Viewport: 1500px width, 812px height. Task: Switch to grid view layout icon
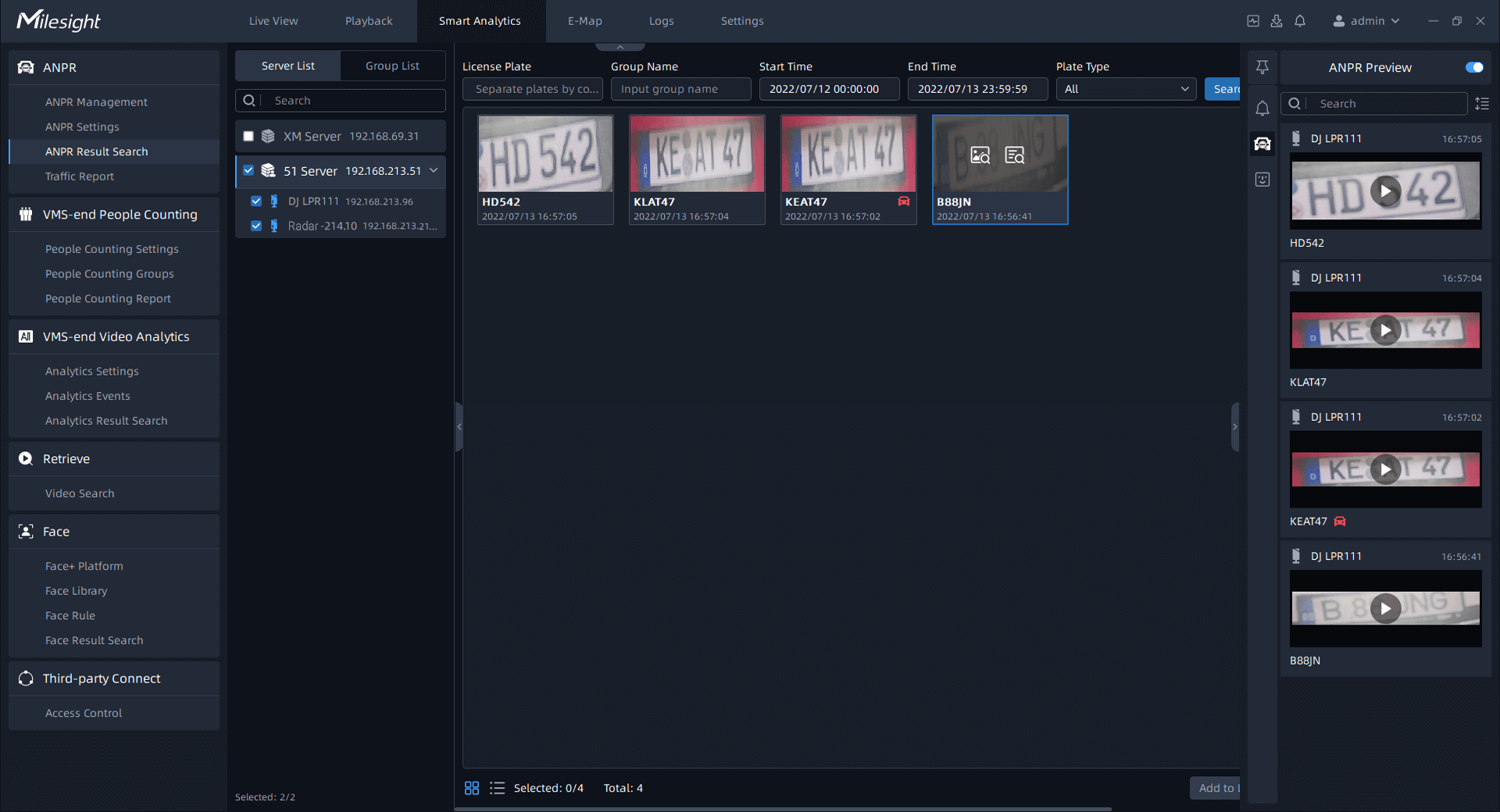tap(472, 788)
